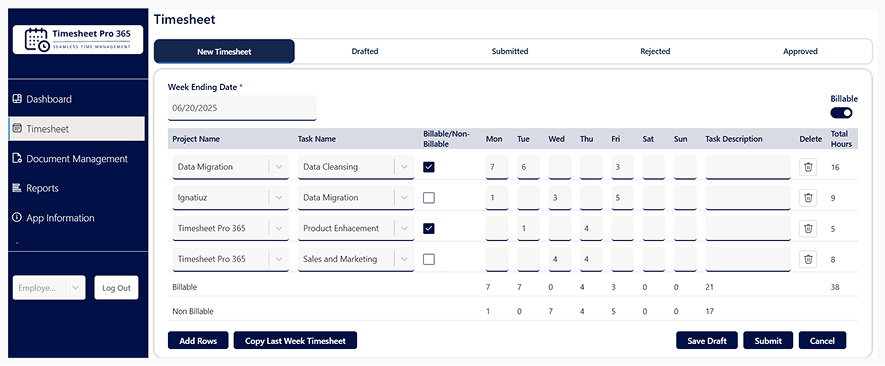Delete the Sales and Marketing row
The width and height of the screenshot is (885, 366).
[x=808, y=259]
